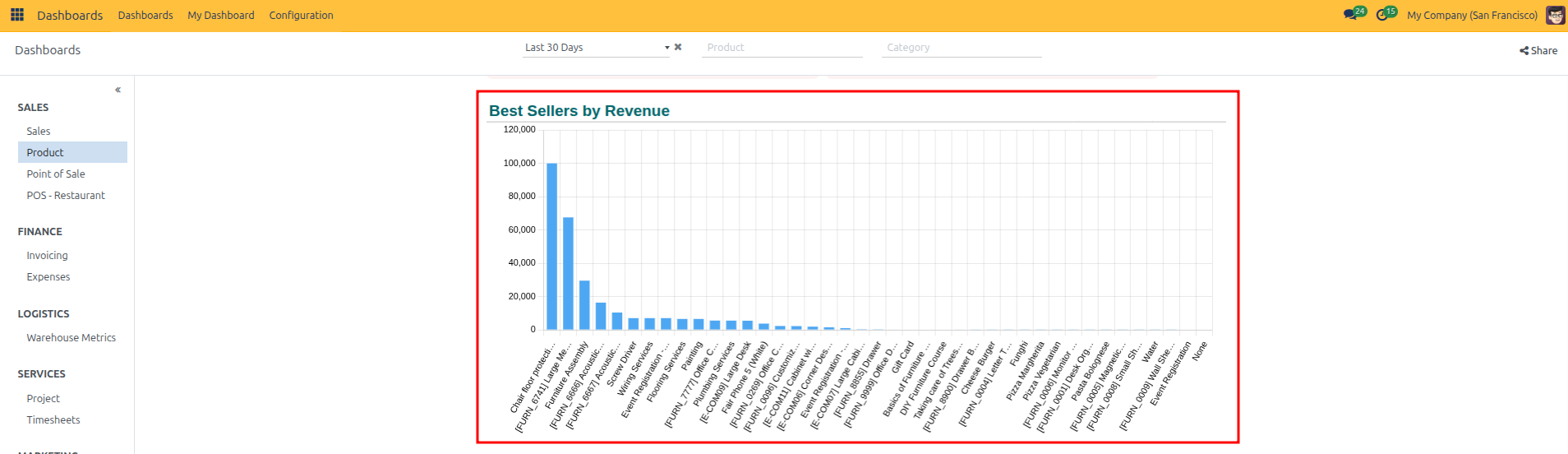The image size is (1568, 454).
Task: Click the SALES section header text
Action: pyautogui.click(x=33, y=107)
